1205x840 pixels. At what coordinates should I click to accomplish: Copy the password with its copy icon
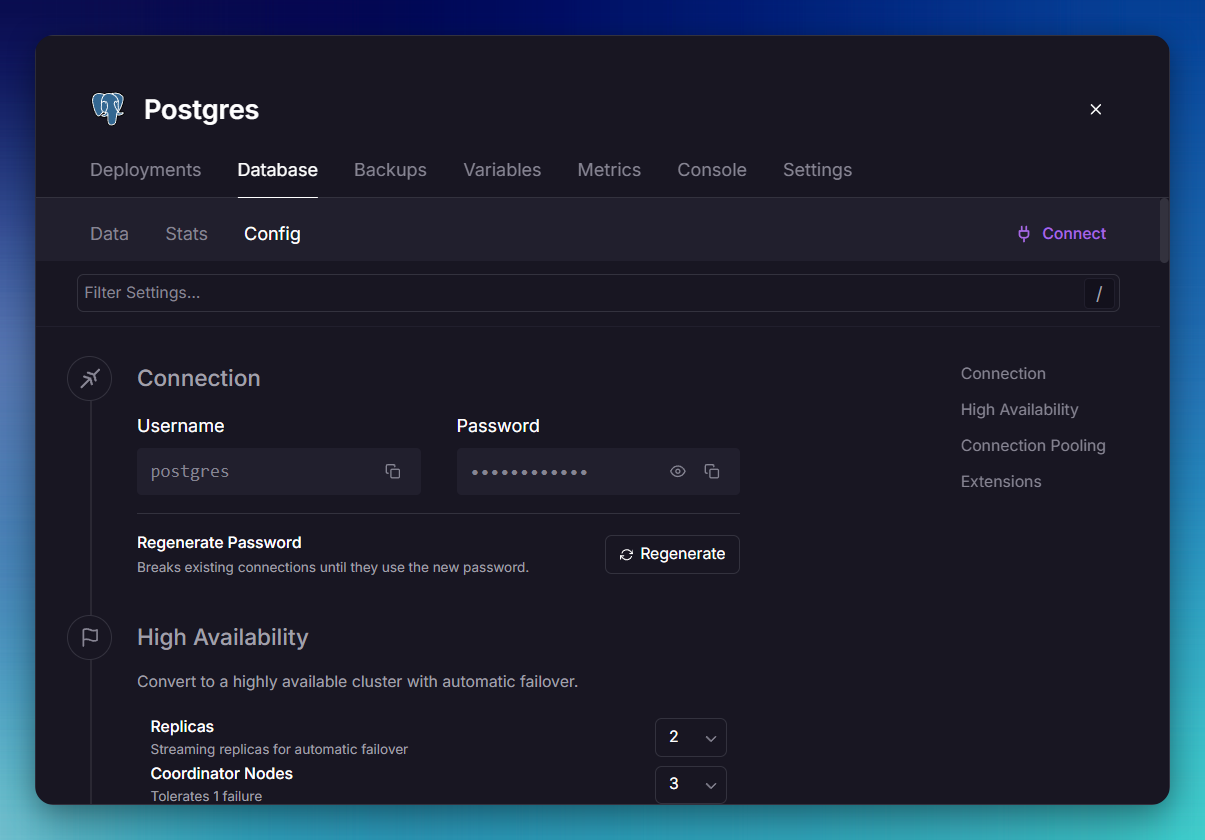coord(712,471)
